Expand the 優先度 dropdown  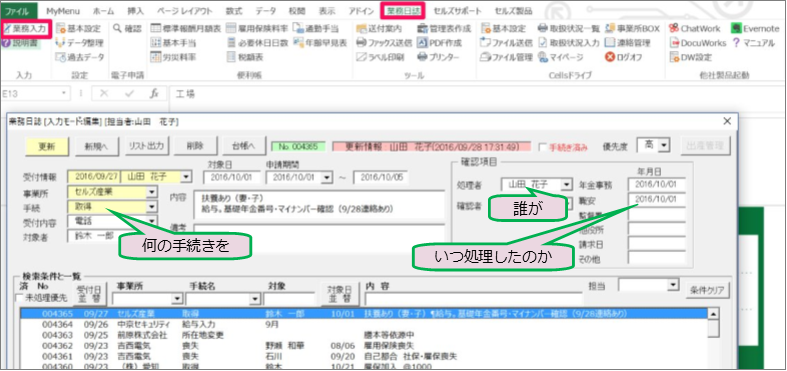tap(665, 146)
